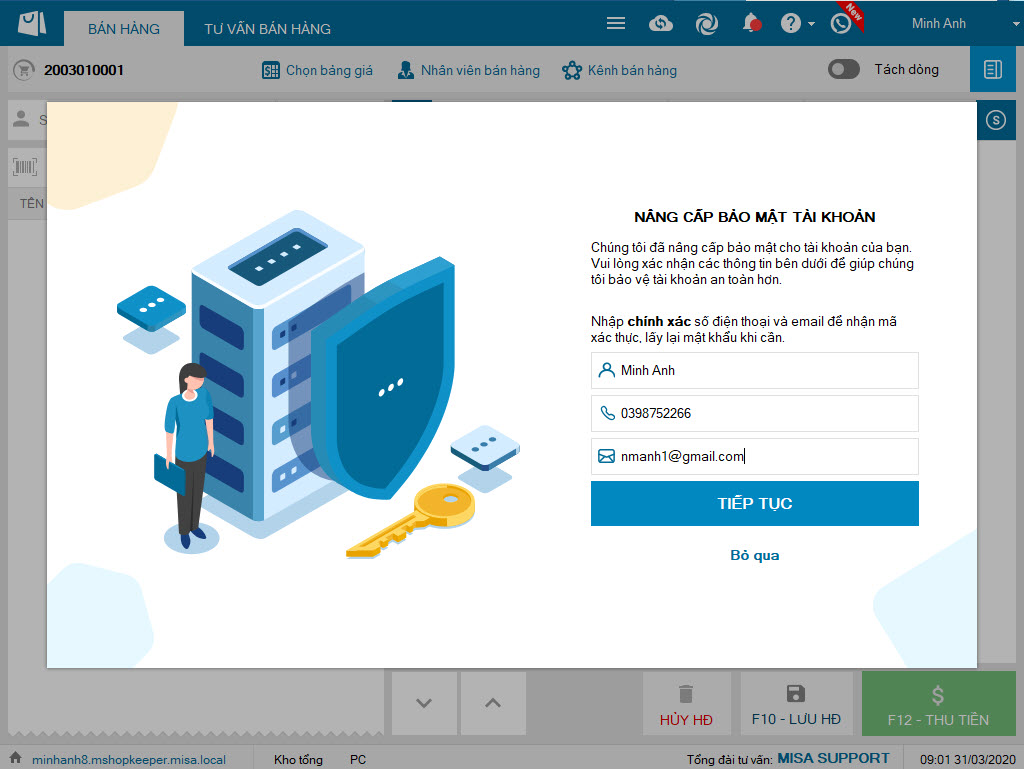Open Nhân viên bán hàng selector
This screenshot has height=769, width=1024.
[469, 71]
